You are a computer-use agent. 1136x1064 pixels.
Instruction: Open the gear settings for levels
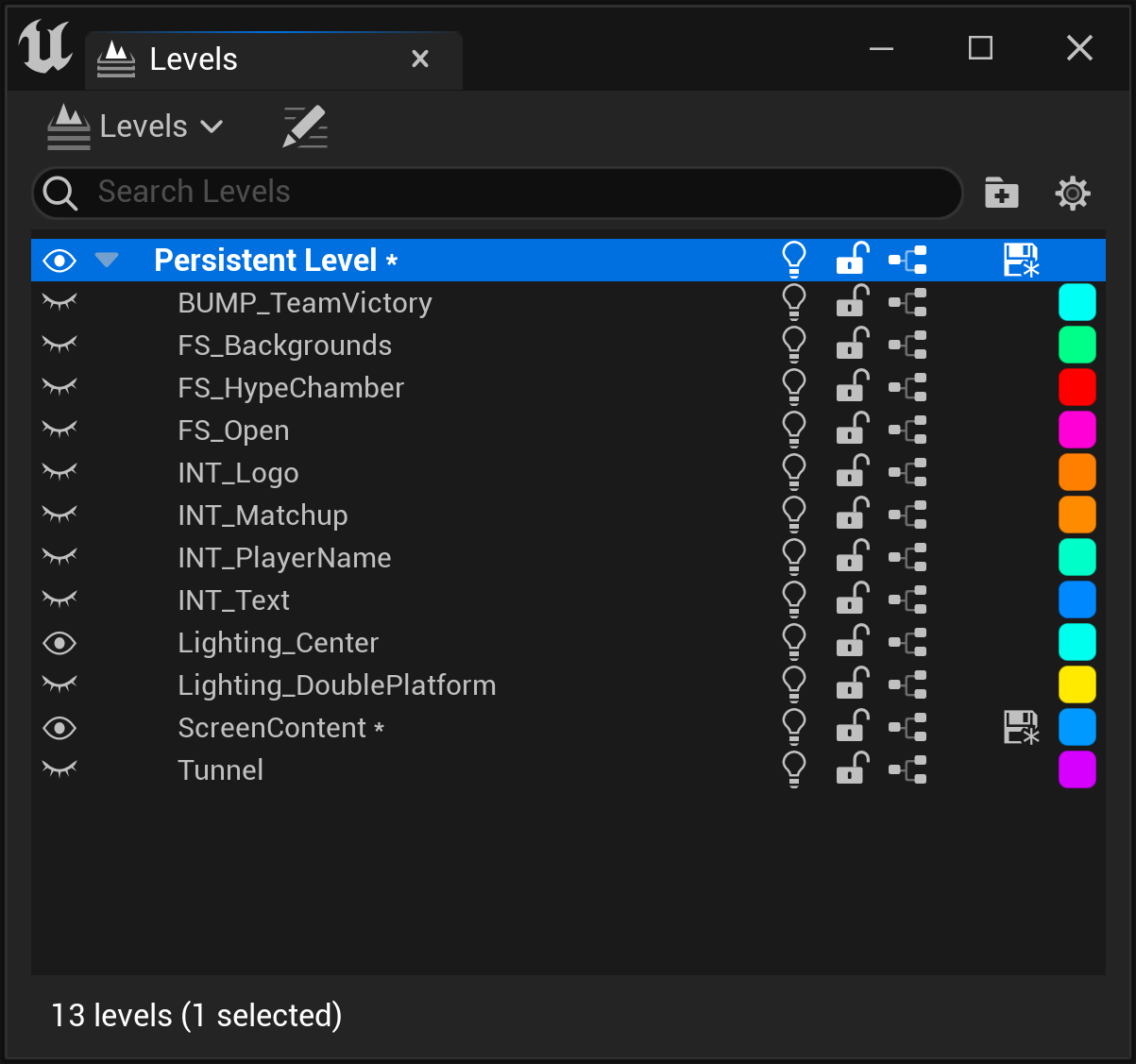(1073, 193)
